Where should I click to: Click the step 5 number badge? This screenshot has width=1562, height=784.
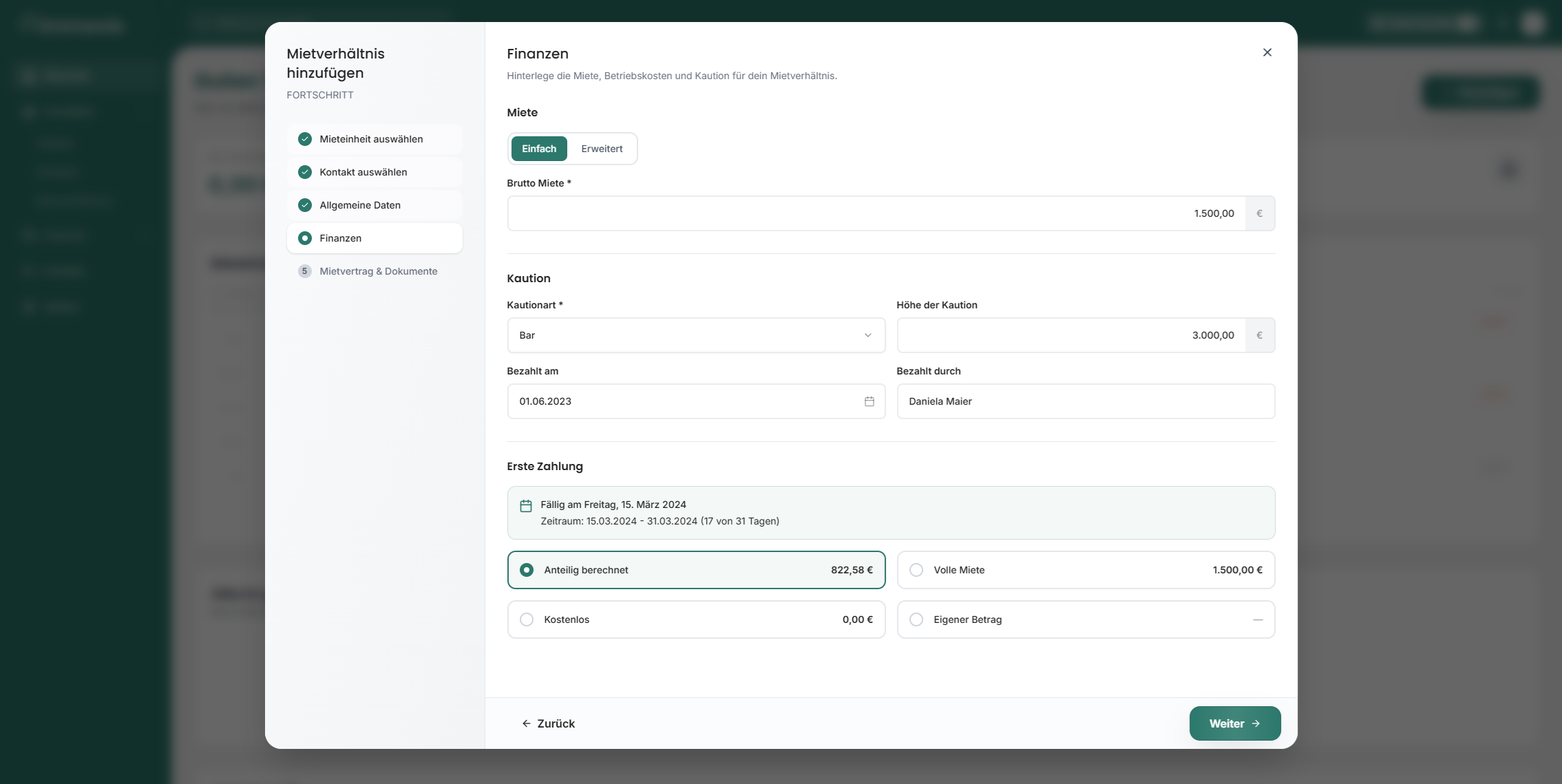[x=305, y=271]
